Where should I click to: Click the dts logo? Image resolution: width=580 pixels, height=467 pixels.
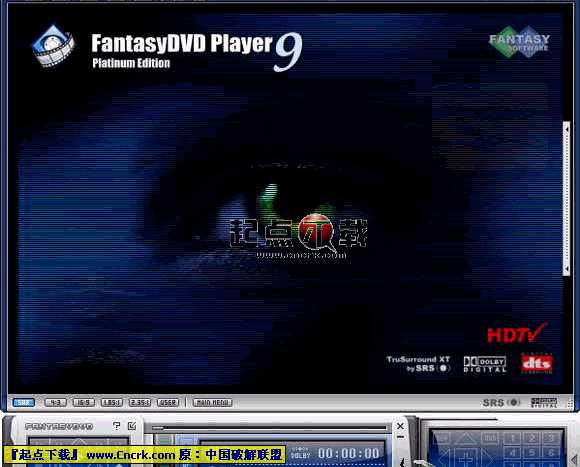pyautogui.click(x=537, y=363)
